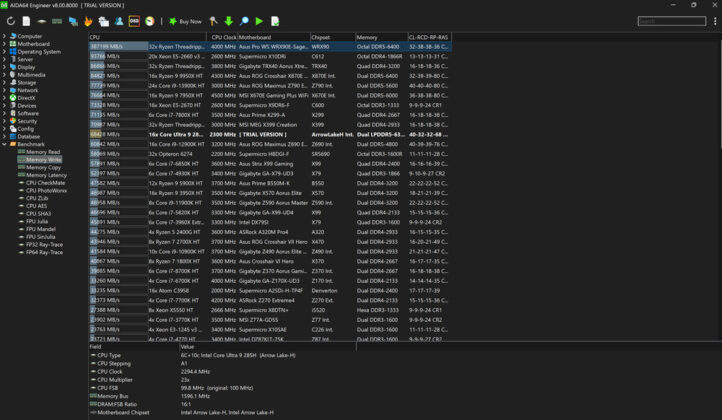Image resolution: width=722 pixels, height=420 pixels.
Task: Open the three-dot menu at top right
Action: tap(715, 21)
